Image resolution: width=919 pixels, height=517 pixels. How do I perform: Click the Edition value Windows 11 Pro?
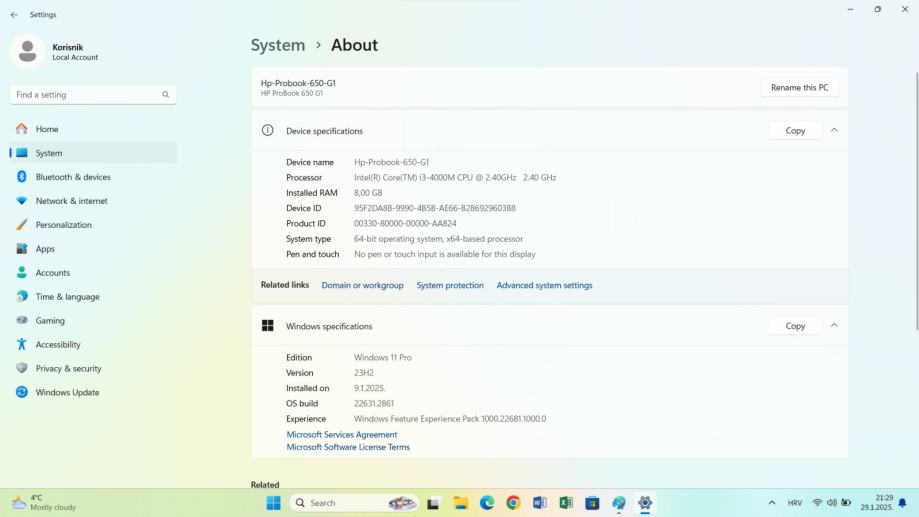383,358
